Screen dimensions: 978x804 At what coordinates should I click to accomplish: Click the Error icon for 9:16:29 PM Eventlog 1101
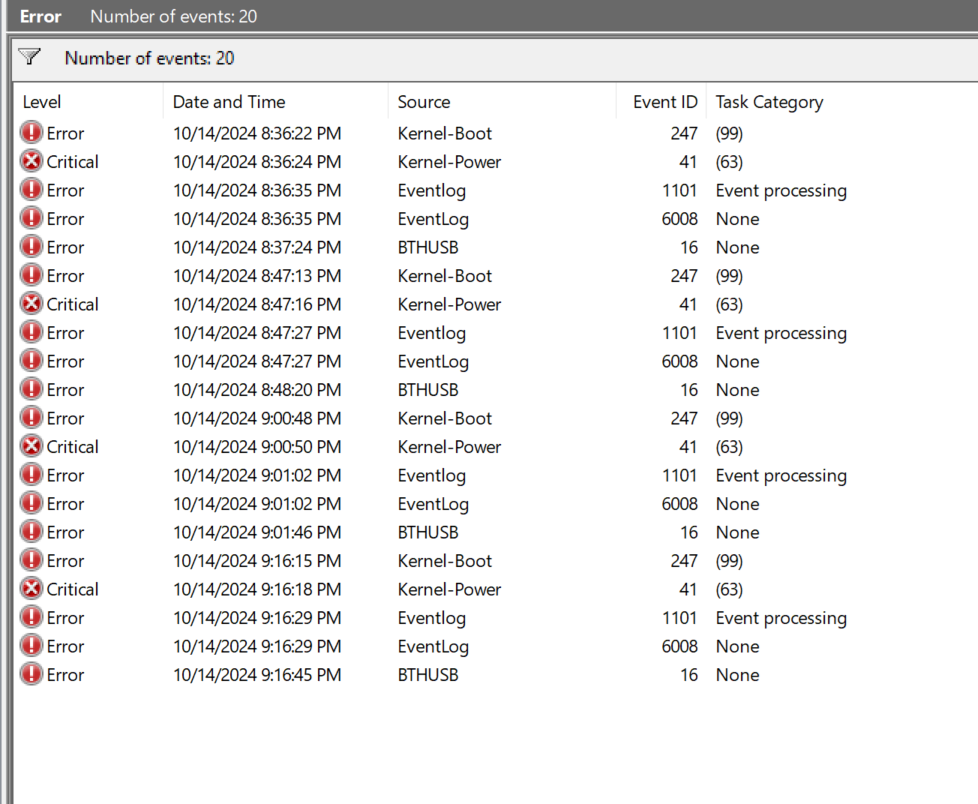(31, 618)
